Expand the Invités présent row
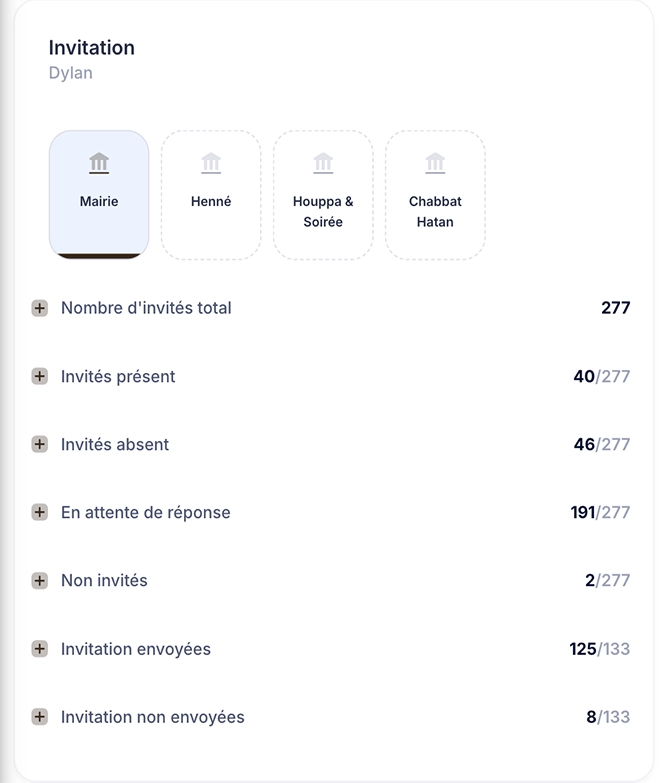The height and width of the screenshot is (783, 668). click(40, 376)
